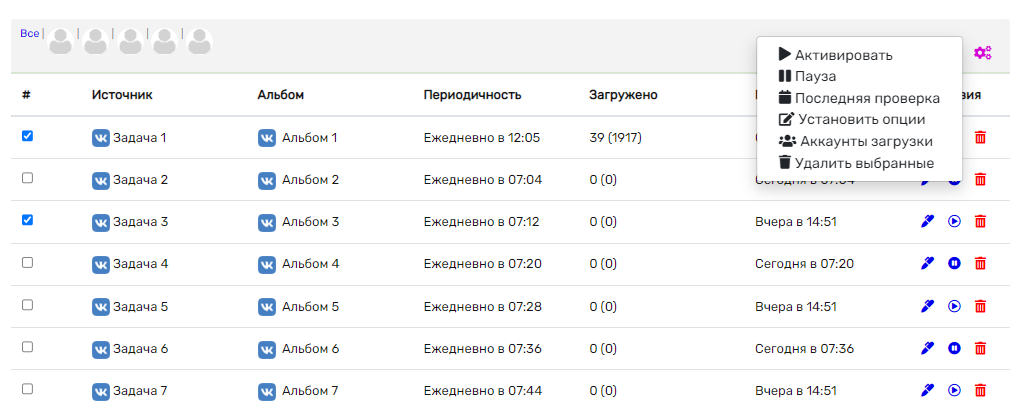Choose Удалить выбранные from the menu
Screen dimensions: 1020x411
click(x=857, y=163)
